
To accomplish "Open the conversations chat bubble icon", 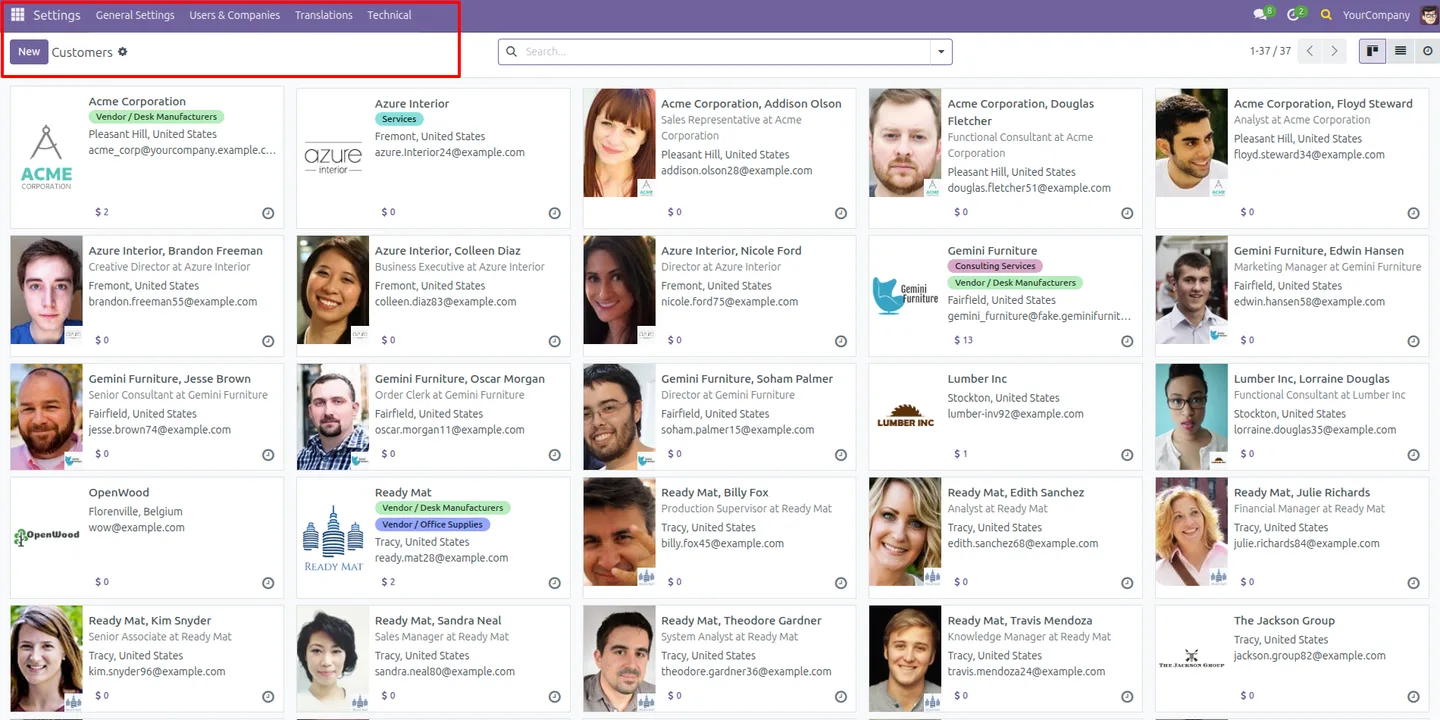I will (1262, 15).
